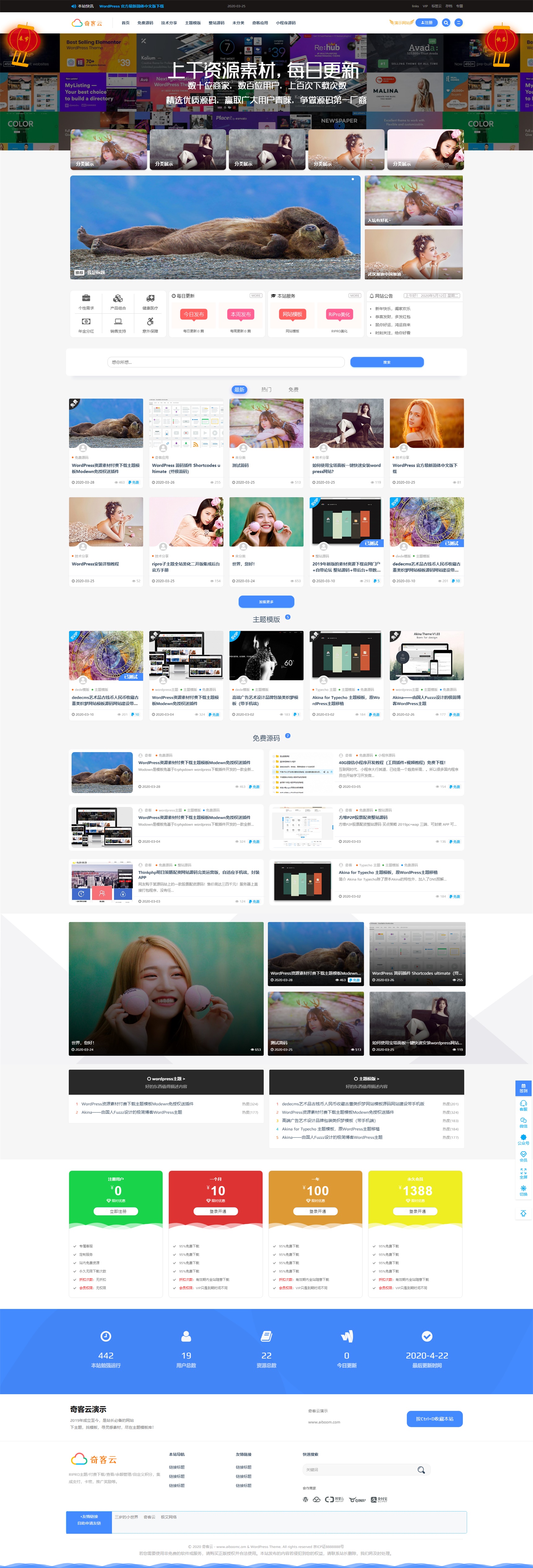
Task: Click the 阿里云 partner logo in footer
Action: [334, 1499]
